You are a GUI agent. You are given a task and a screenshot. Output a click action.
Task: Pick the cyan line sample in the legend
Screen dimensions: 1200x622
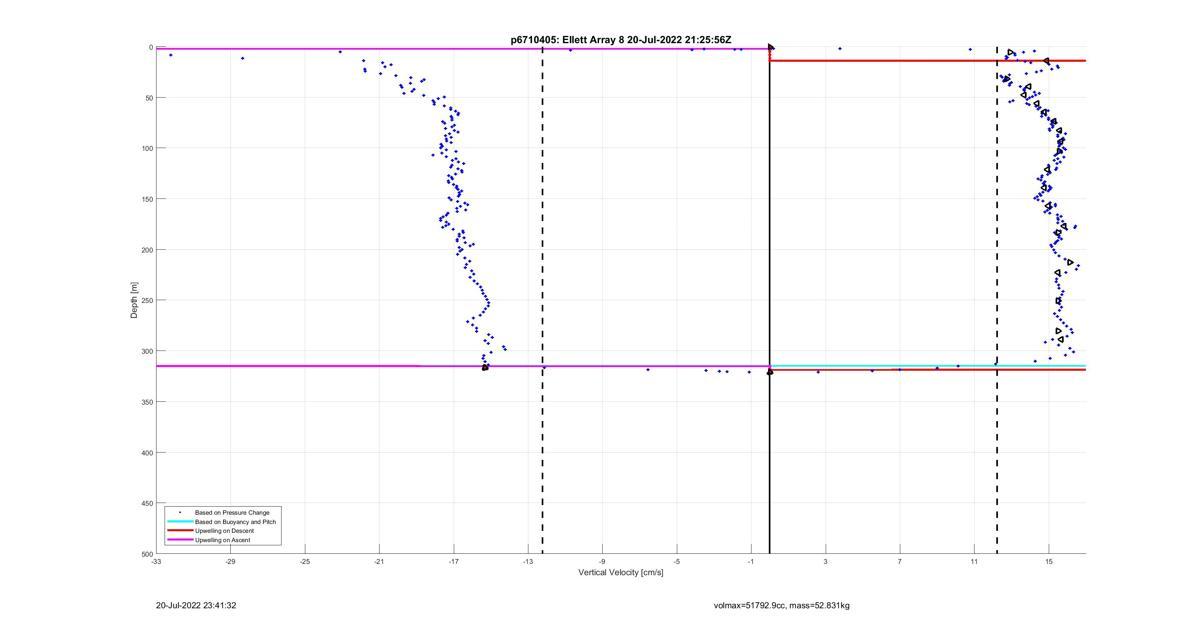[x=180, y=522]
